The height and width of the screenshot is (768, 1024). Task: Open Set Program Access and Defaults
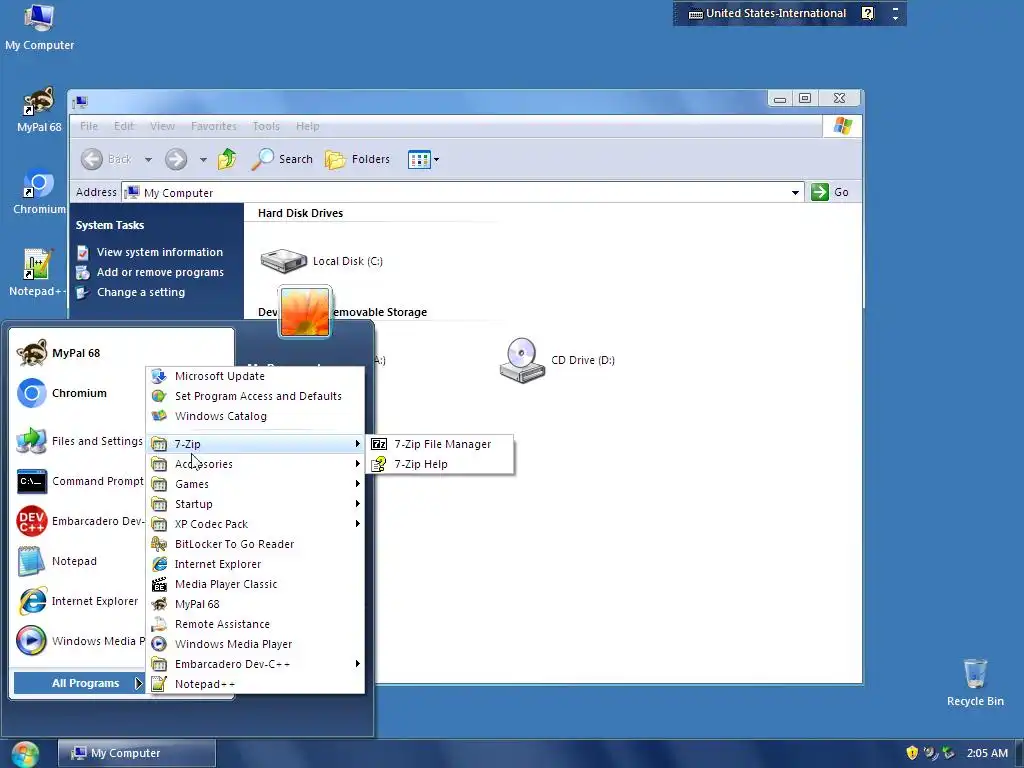[x=255, y=396]
